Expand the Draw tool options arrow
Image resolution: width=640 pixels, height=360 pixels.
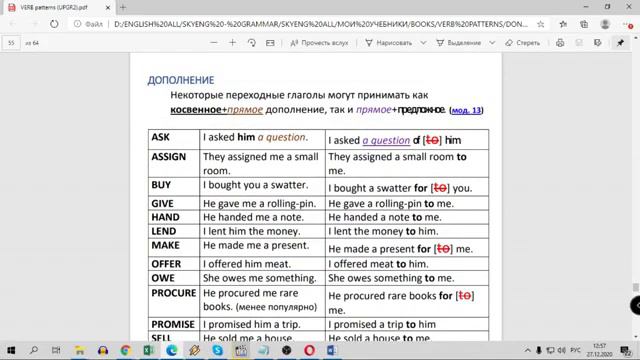(x=423, y=43)
